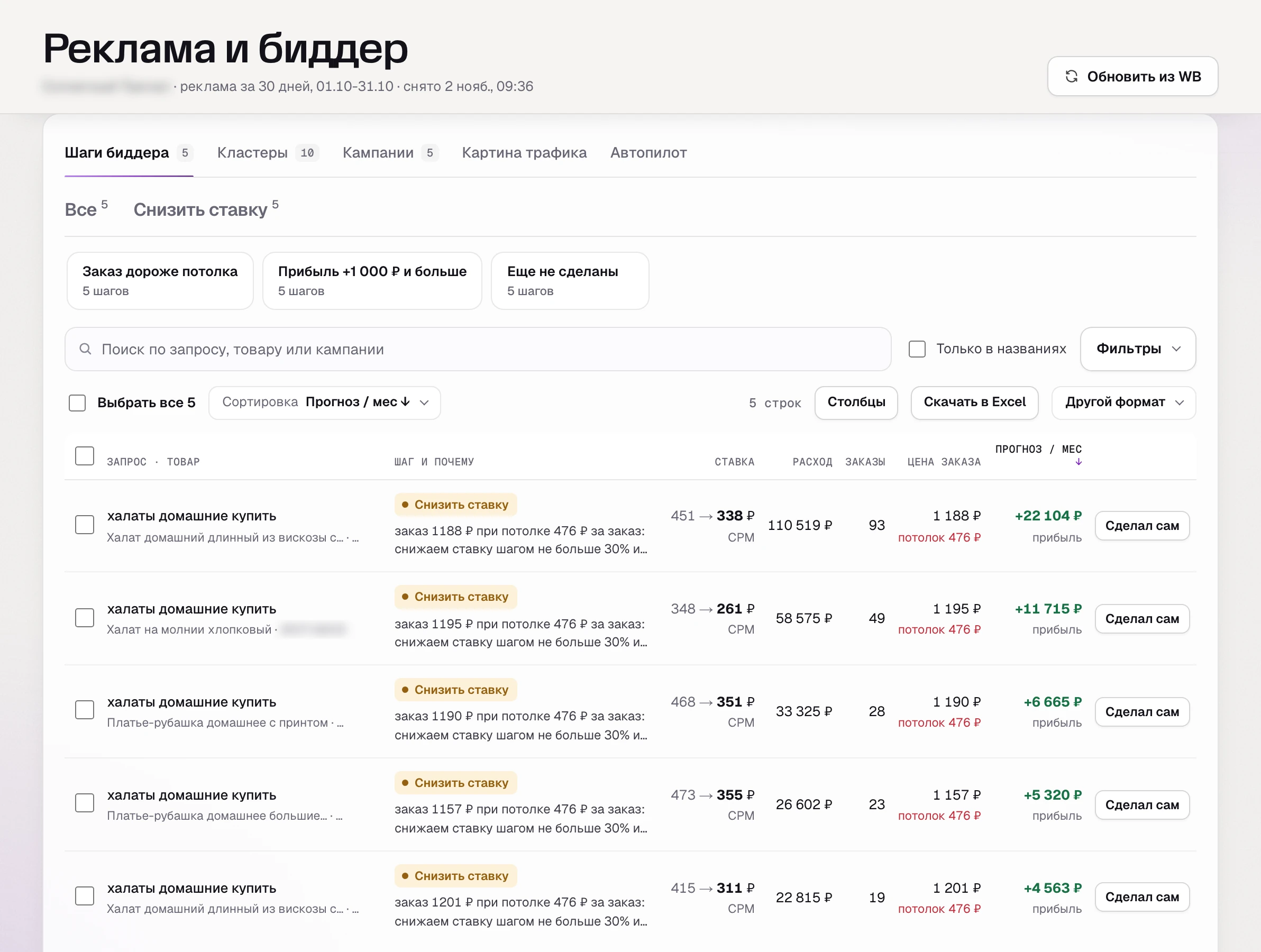Image resolution: width=1261 pixels, height=952 pixels.
Task: Select the Еще не сделаны card
Action: [x=570, y=280]
